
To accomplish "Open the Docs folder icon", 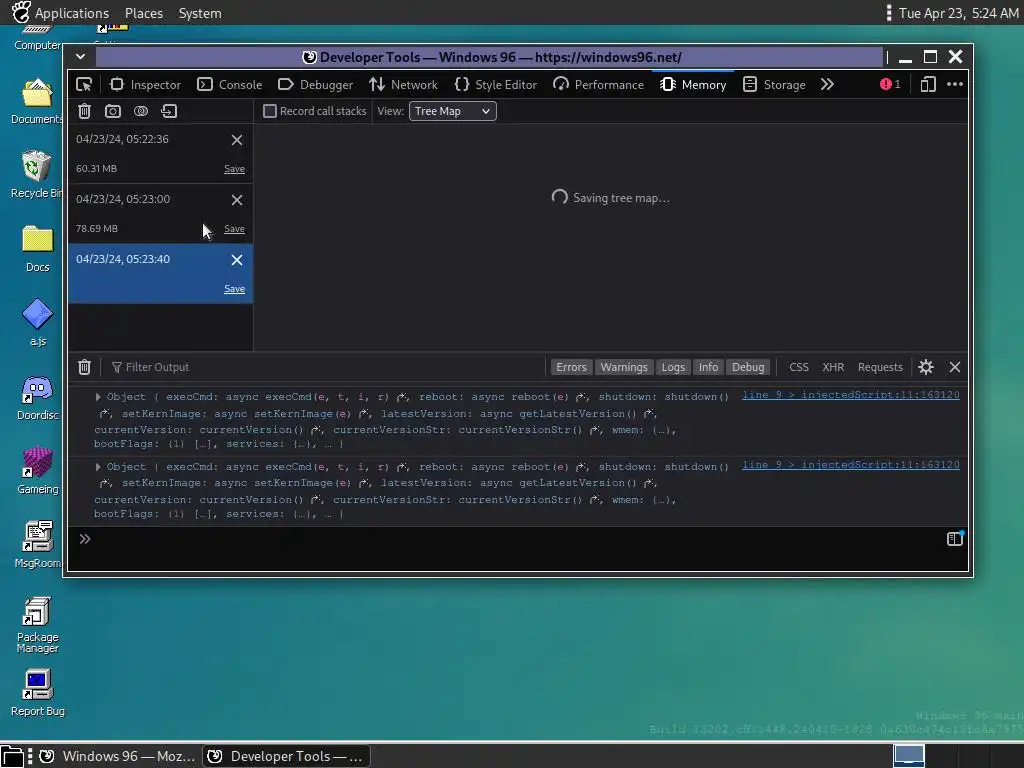I will point(37,249).
